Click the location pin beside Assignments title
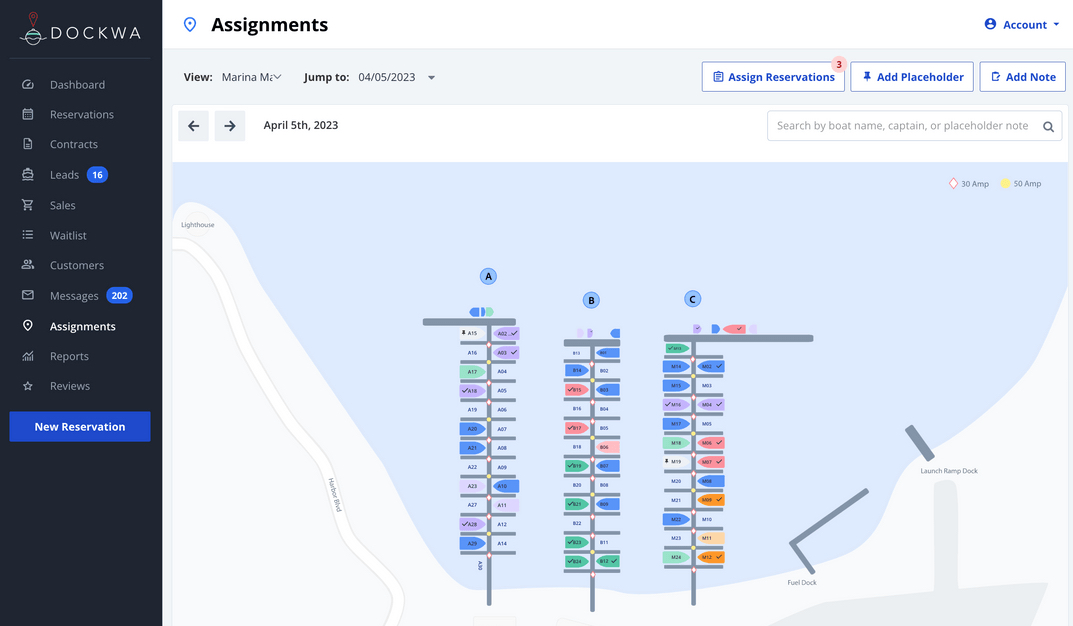 (190, 25)
